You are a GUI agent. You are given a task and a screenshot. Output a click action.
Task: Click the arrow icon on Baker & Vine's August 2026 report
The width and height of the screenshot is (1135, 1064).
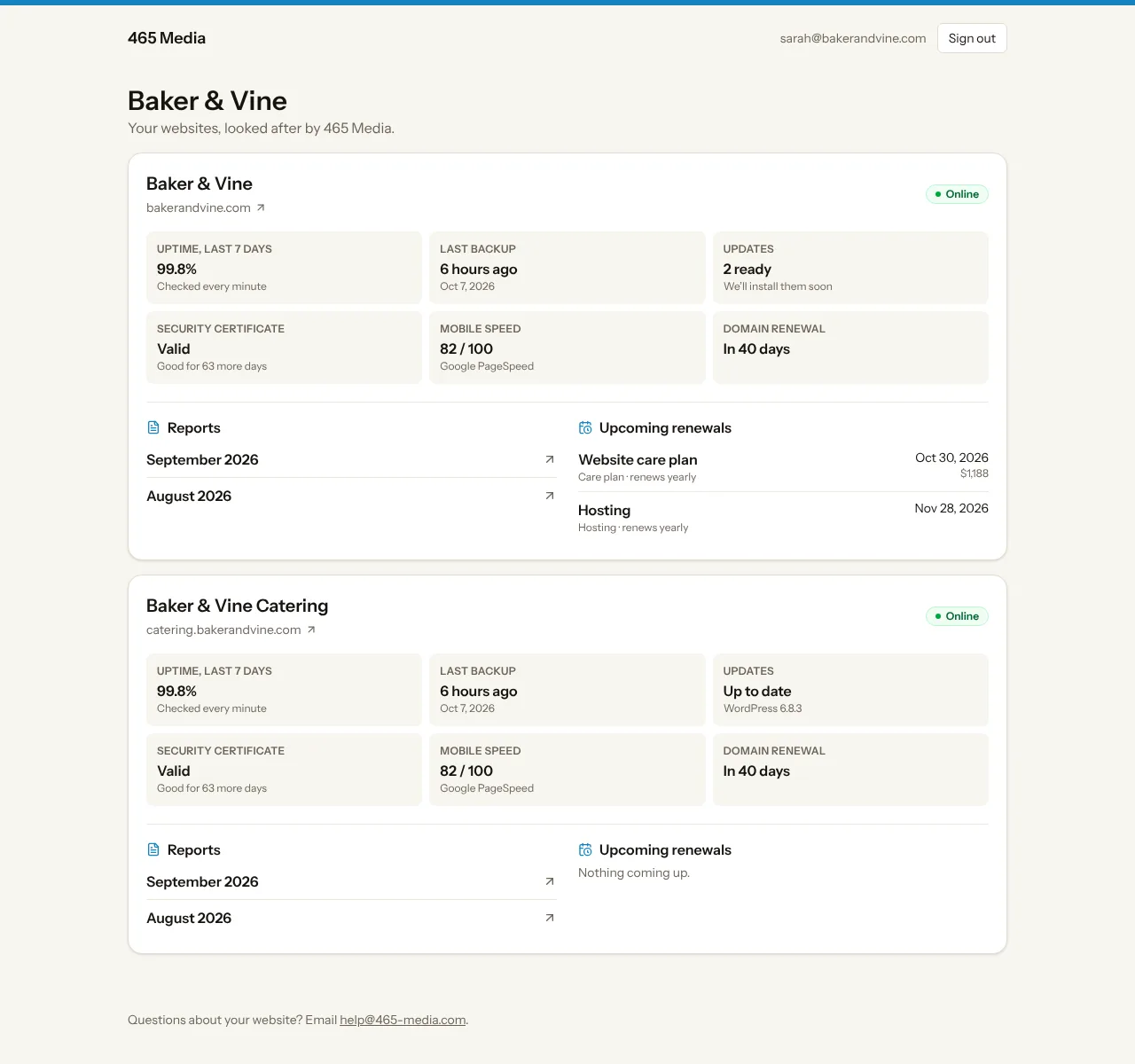pos(550,496)
